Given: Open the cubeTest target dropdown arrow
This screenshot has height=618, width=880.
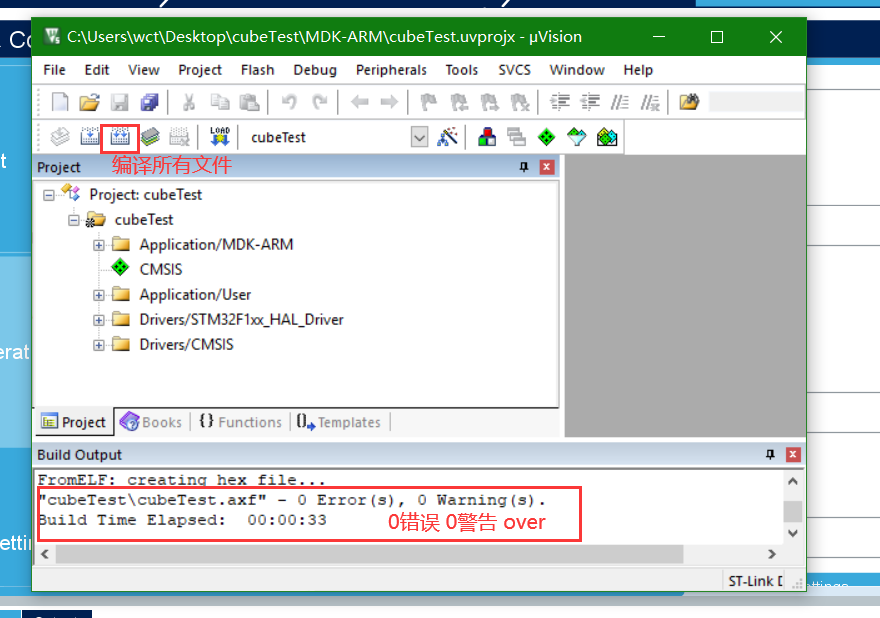Looking at the screenshot, I should (419, 137).
